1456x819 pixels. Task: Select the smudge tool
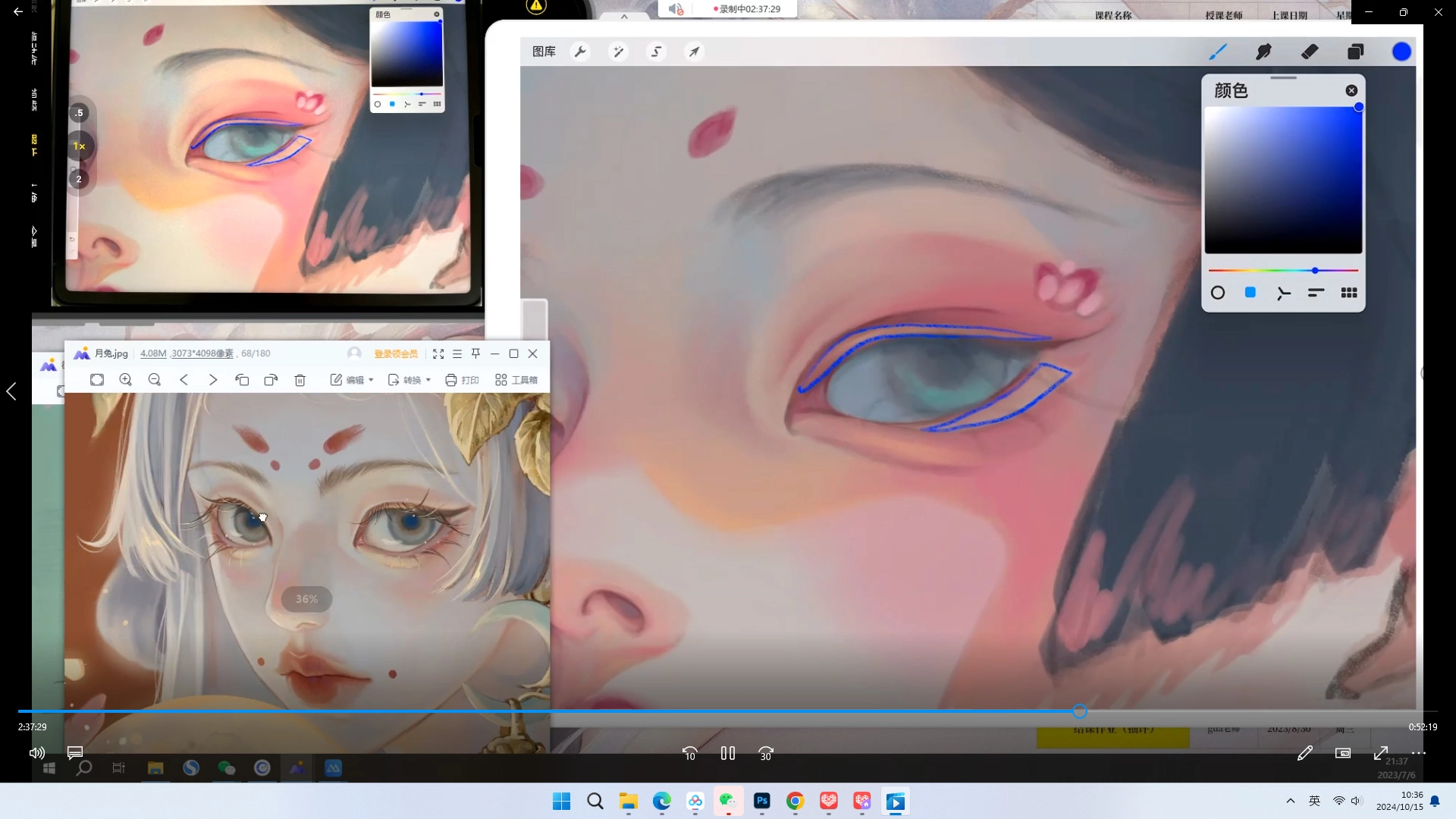point(1263,52)
